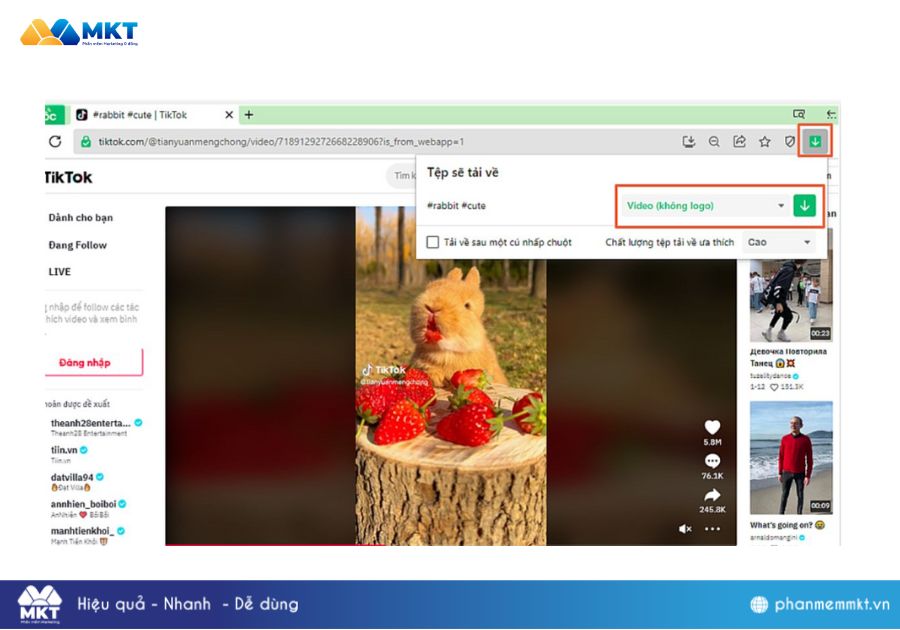Like the rabbit video with heart icon

[712, 427]
